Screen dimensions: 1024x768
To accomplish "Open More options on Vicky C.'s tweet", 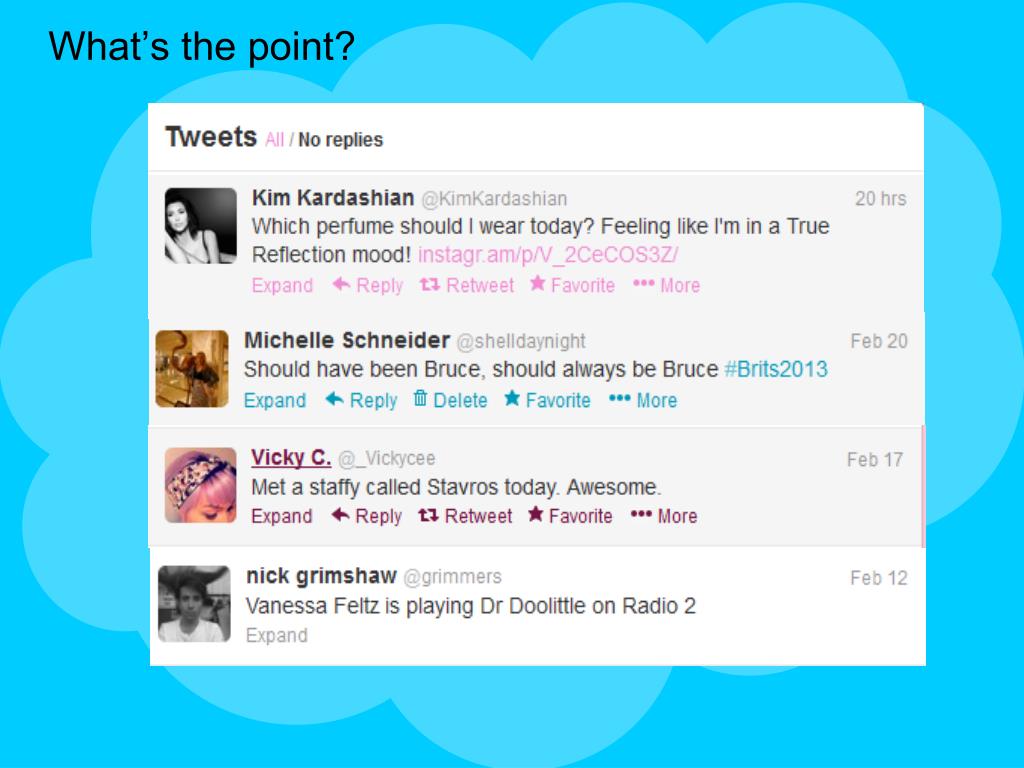I will (664, 516).
